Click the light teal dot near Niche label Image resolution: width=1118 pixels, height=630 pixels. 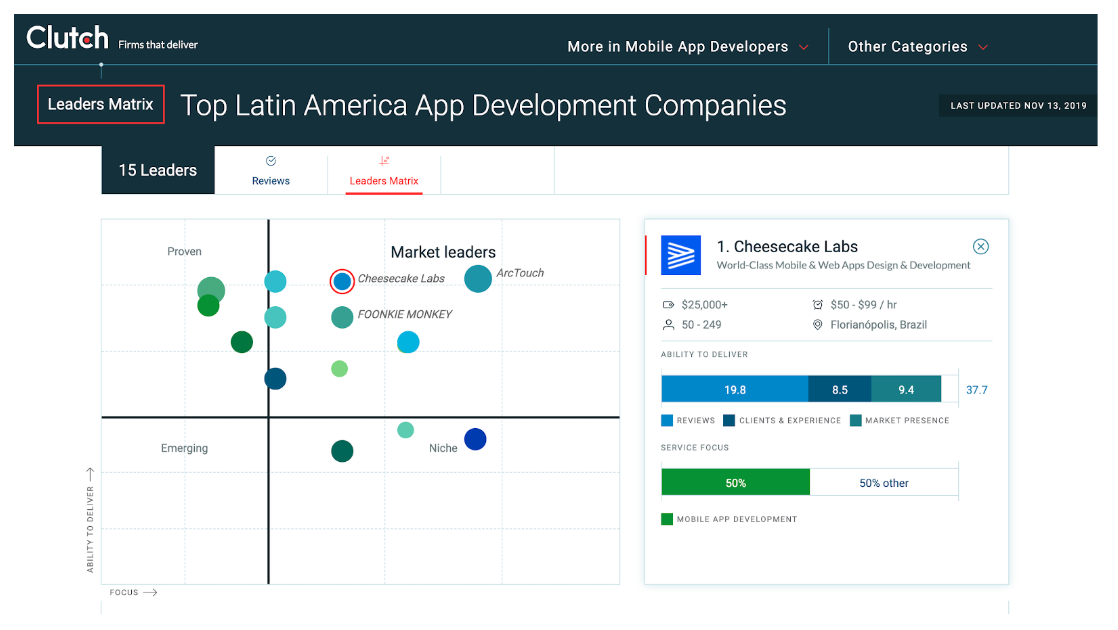click(405, 430)
